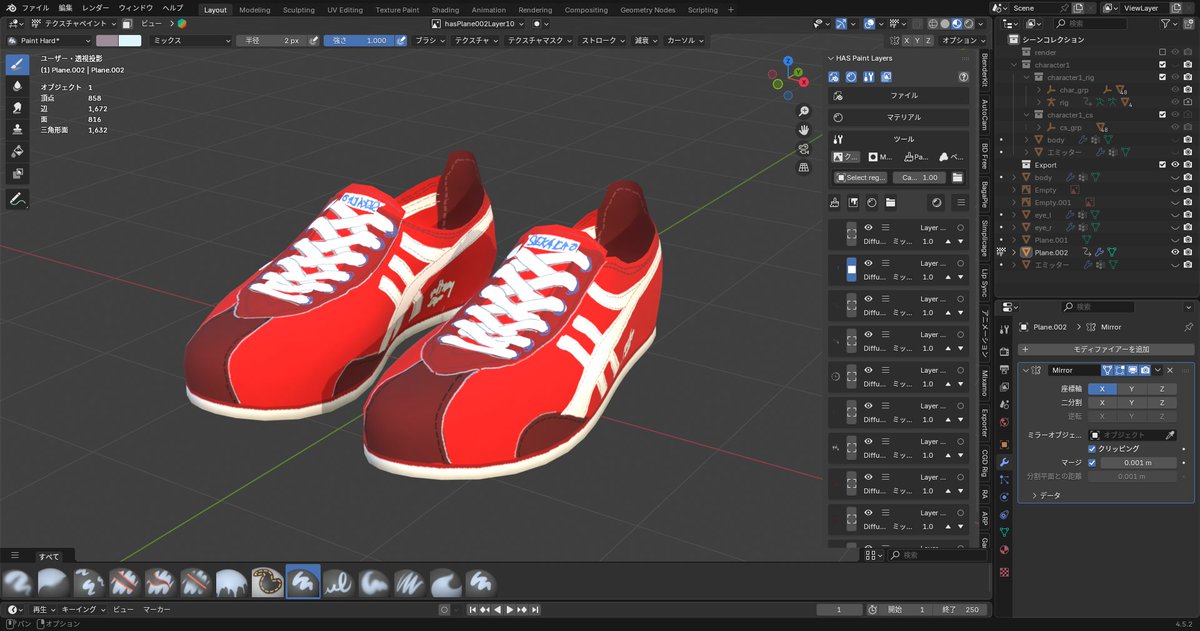Toggle Mirror modifier edit mode display icon
Screen dimensions: 1200x631
coord(1120,370)
